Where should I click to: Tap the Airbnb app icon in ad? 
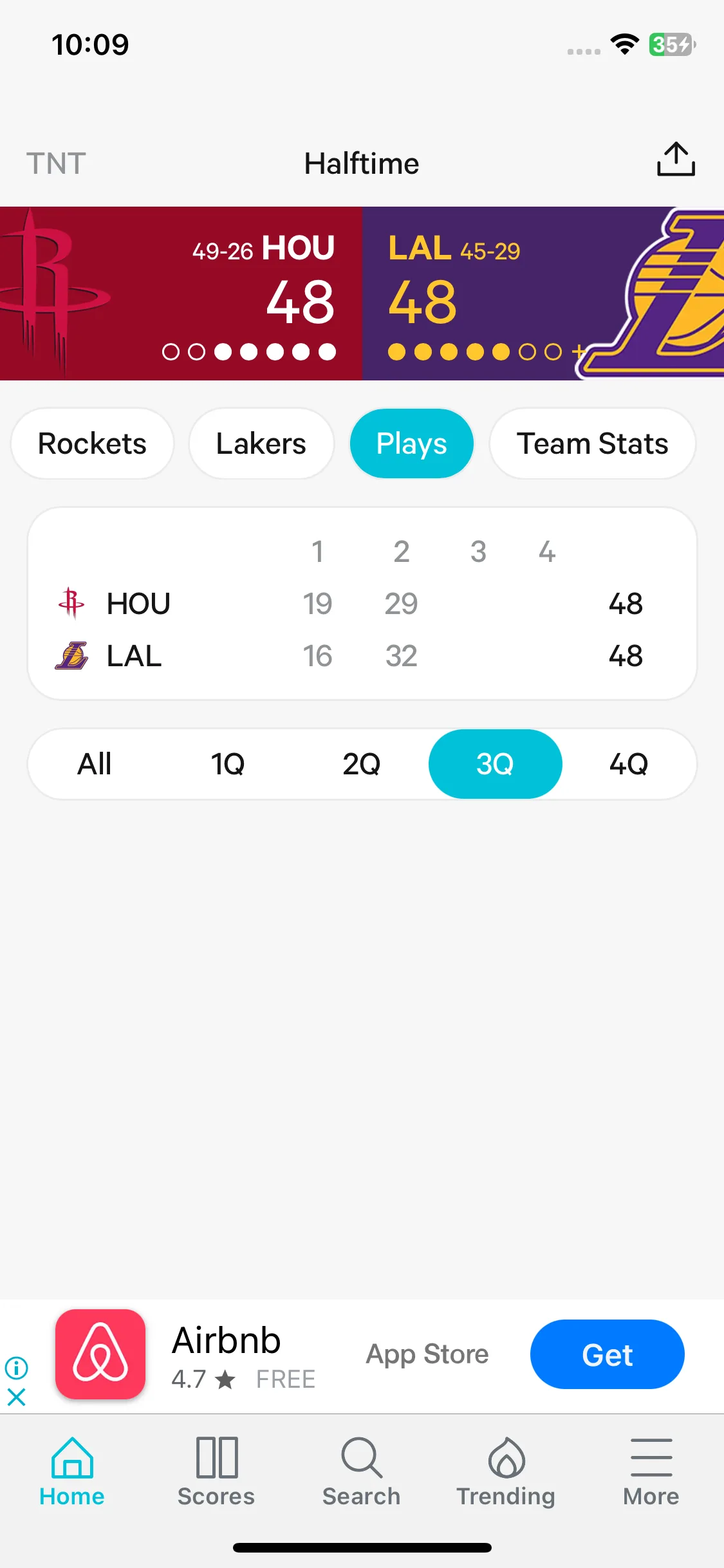(x=100, y=1354)
